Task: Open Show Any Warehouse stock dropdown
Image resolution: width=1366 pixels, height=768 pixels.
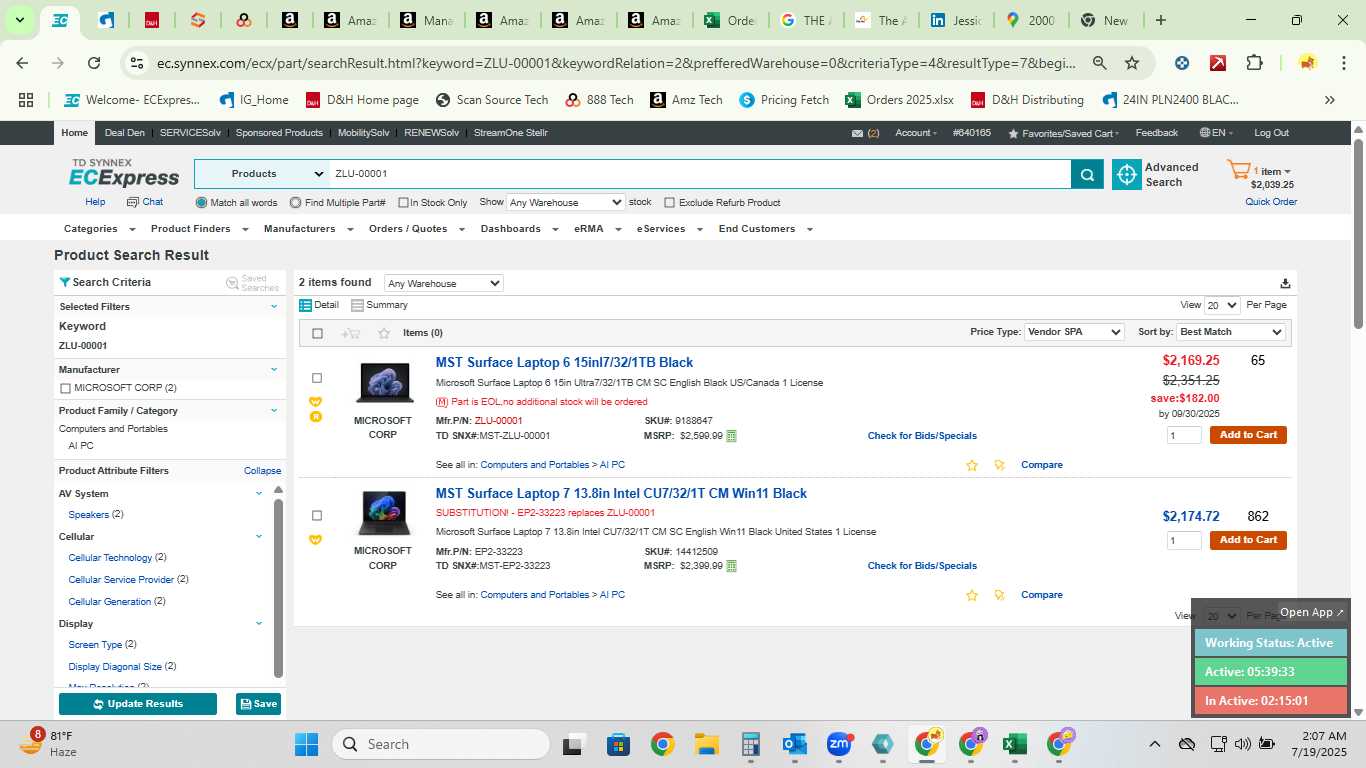Action: [566, 202]
